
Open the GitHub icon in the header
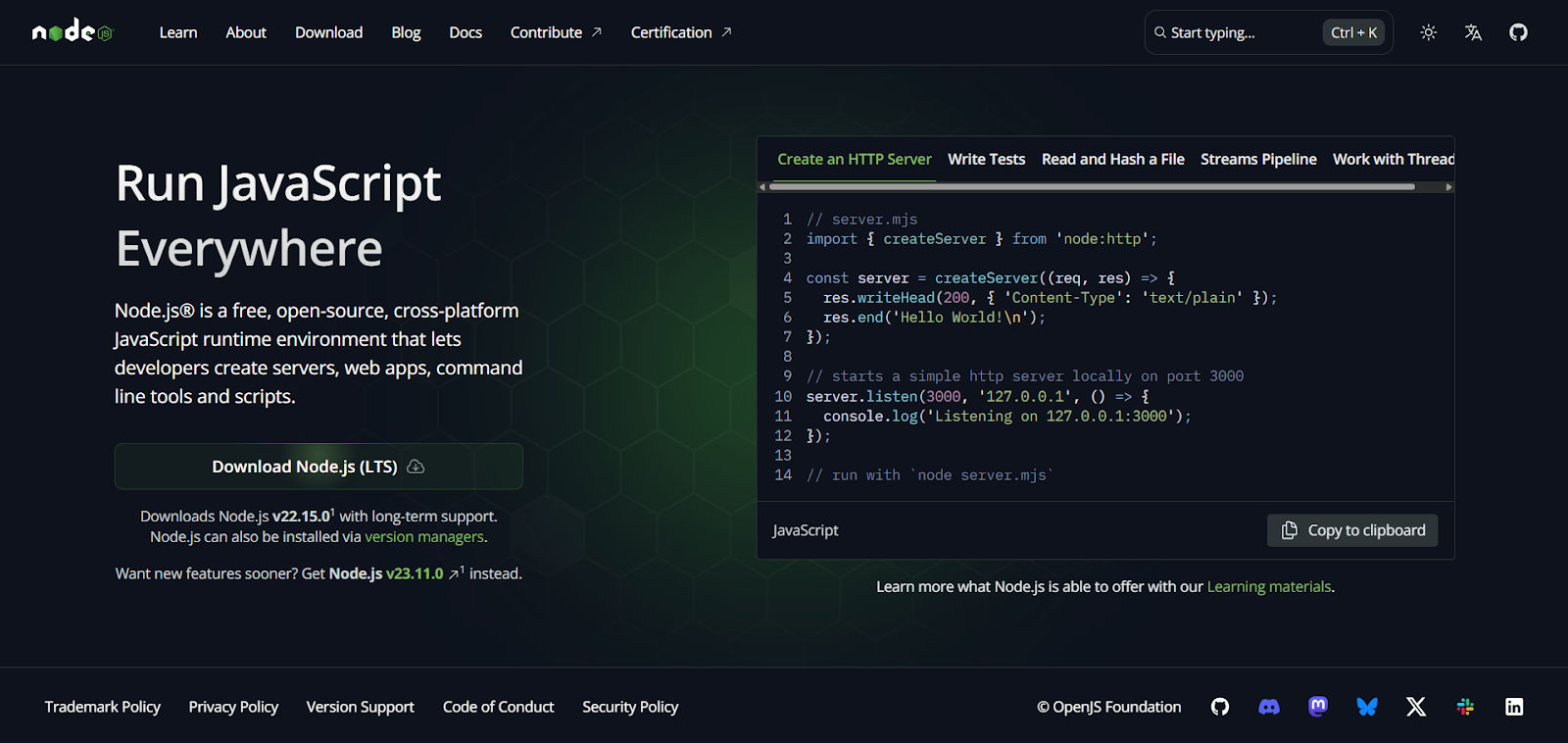1518,32
